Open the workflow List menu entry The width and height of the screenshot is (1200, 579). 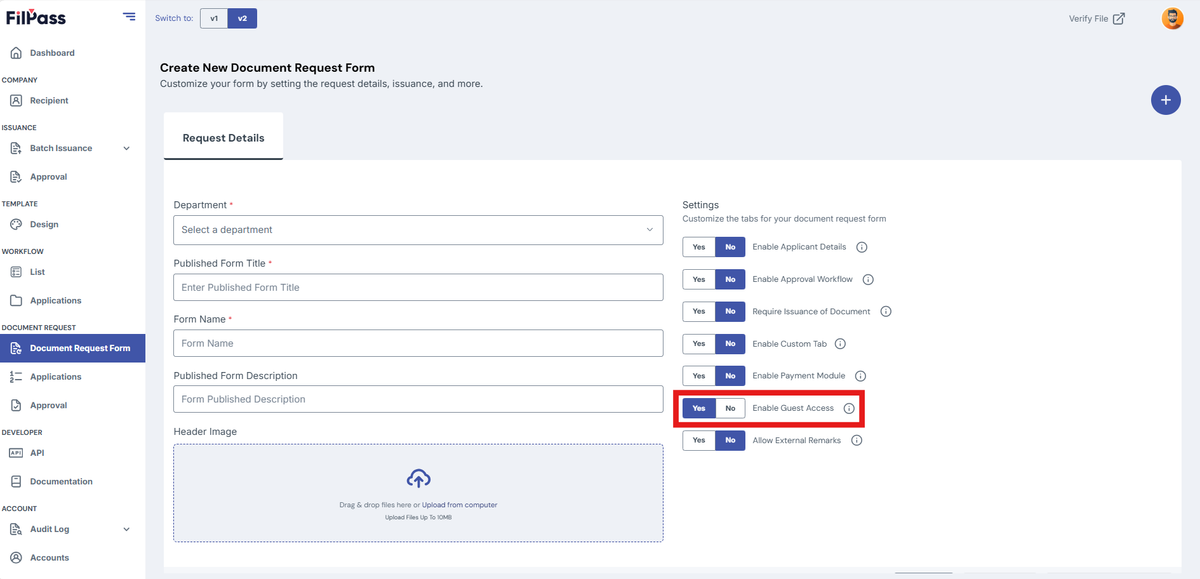(x=37, y=272)
